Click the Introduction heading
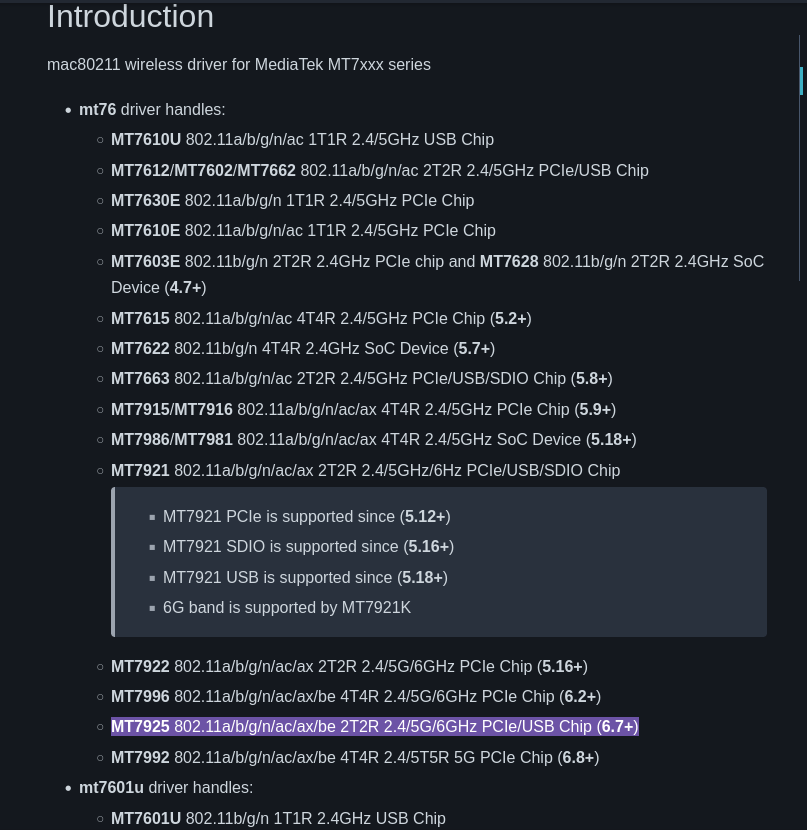The width and height of the screenshot is (807, 830). click(x=130, y=16)
